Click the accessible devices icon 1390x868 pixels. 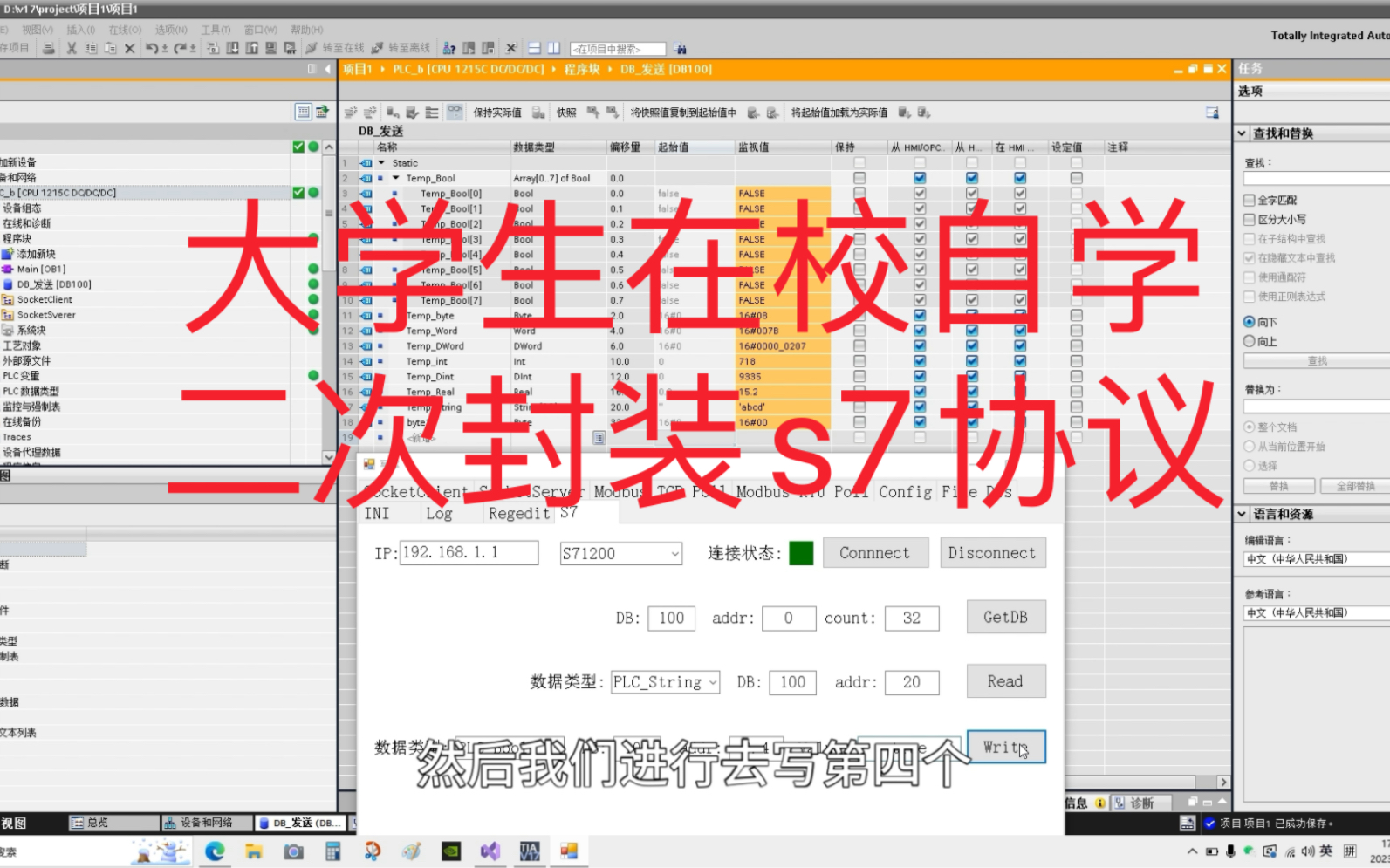[x=449, y=49]
